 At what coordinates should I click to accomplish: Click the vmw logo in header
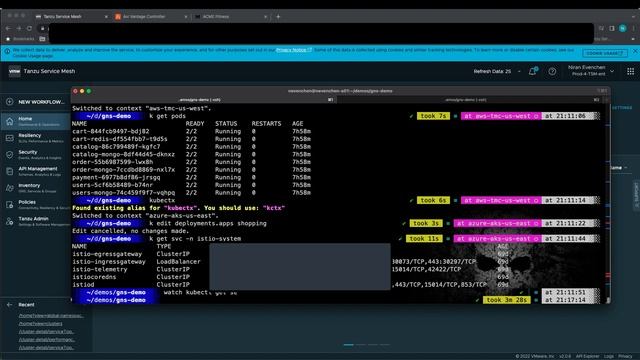tap(14, 71)
